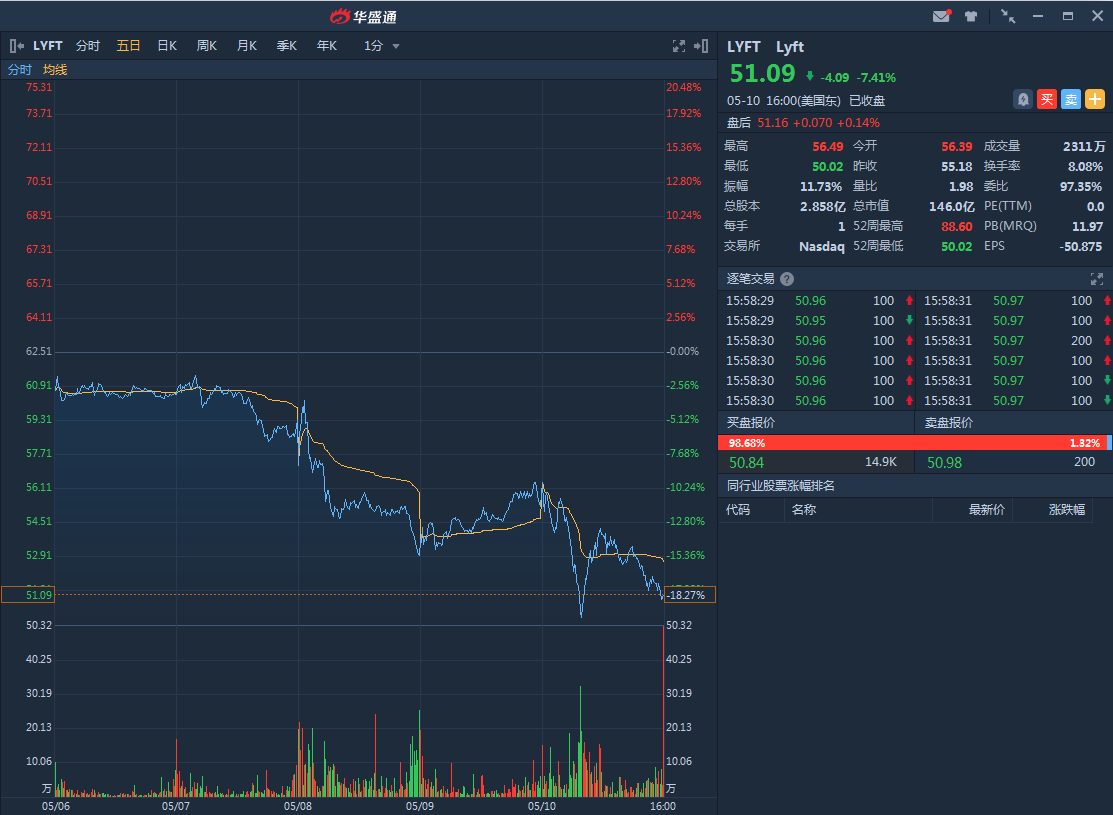Click the blue Sell (卖) button
Screen dimensions: 1113x815
pos(1070,99)
